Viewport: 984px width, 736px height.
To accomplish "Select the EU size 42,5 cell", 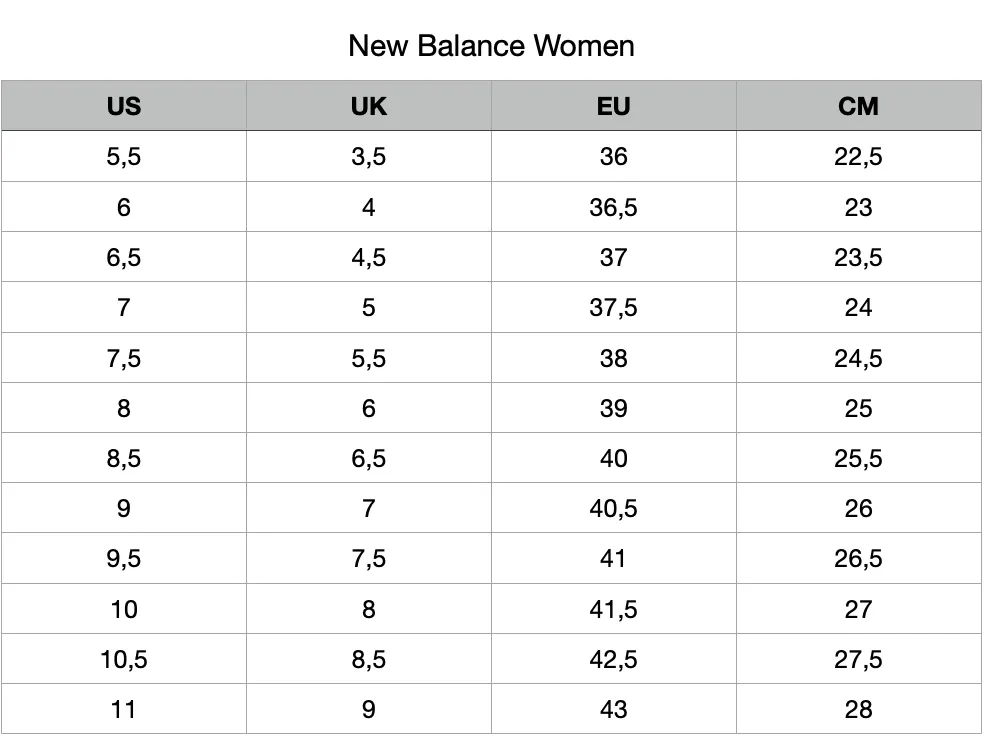I will point(613,659).
